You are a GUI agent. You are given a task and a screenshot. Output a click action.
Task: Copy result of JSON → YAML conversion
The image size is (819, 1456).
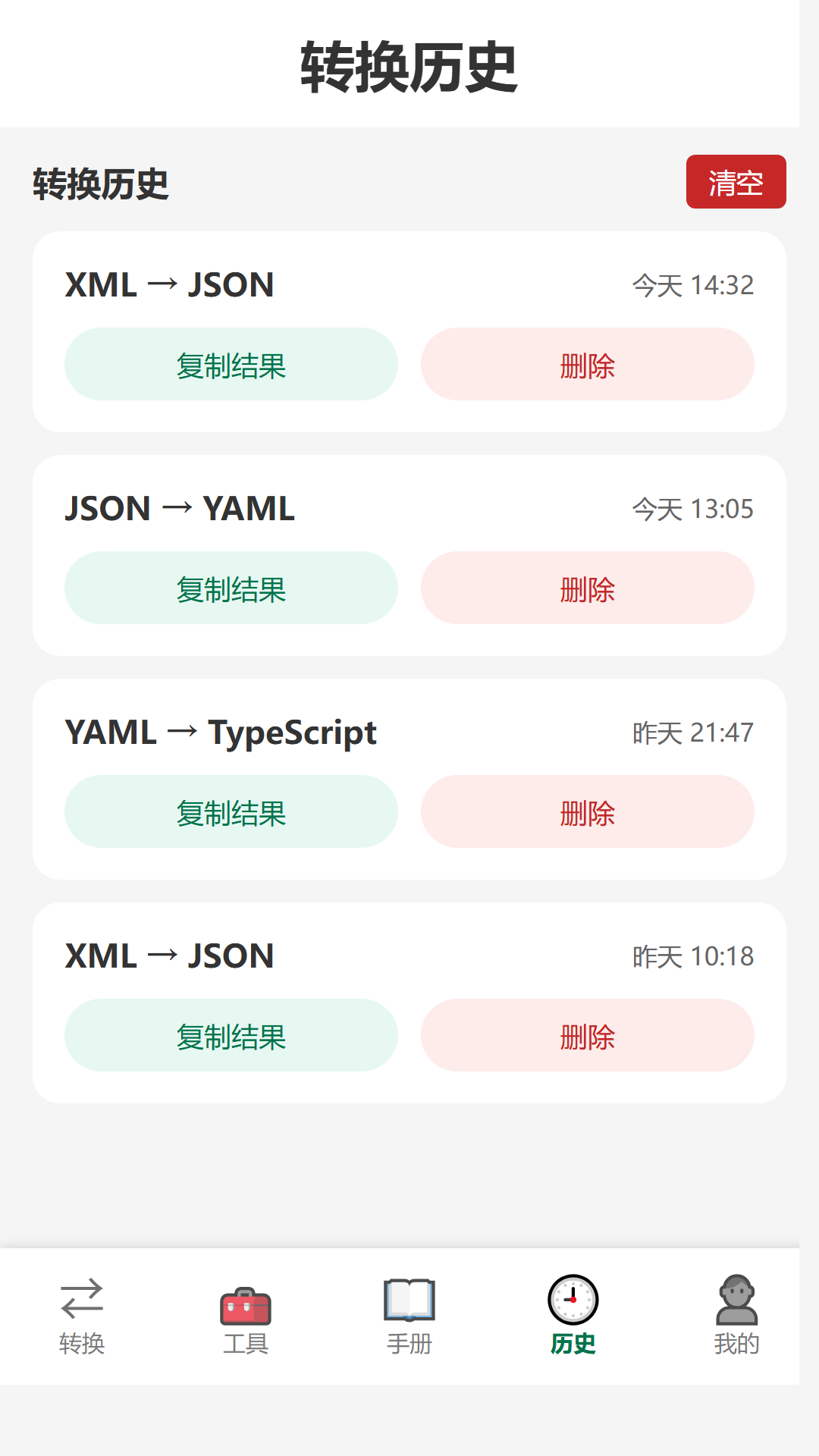pos(231,588)
